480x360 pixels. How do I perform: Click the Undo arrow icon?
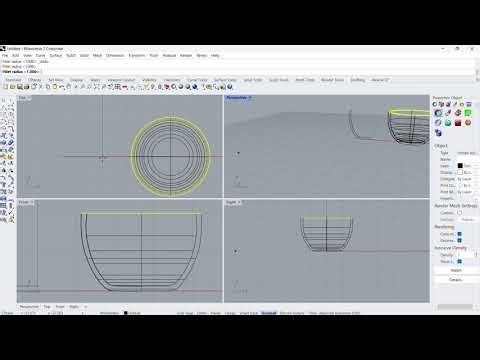point(62,87)
